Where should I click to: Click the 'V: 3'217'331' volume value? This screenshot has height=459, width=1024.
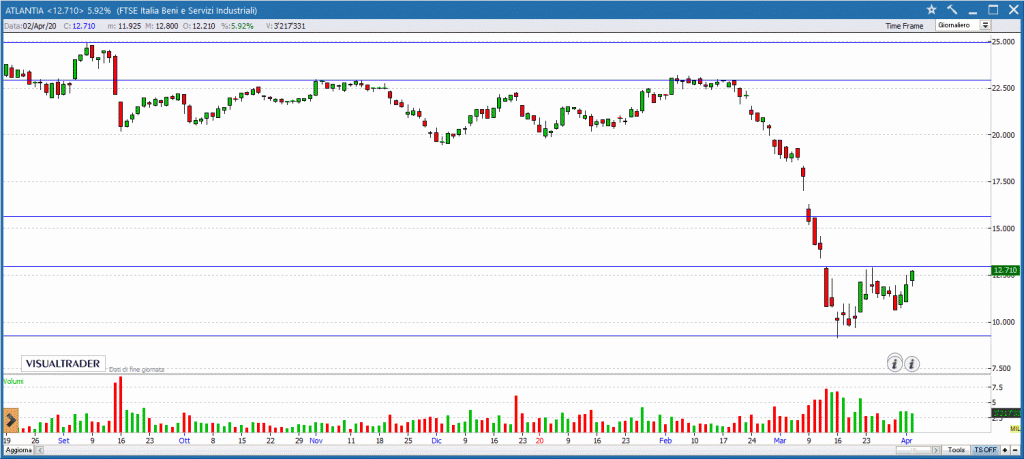[286, 26]
